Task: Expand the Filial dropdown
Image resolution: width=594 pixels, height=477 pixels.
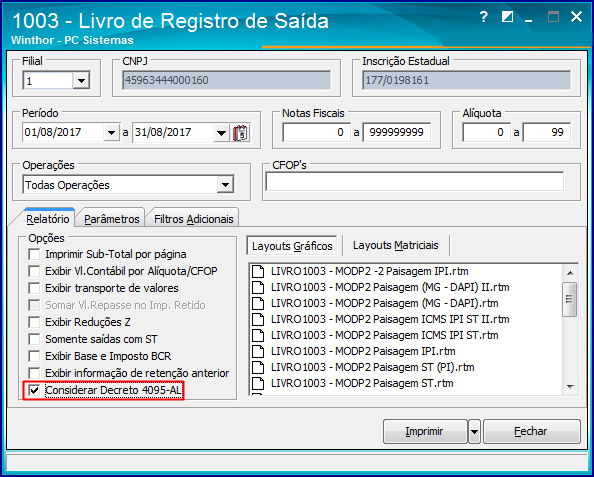Action: pyautogui.click(x=81, y=80)
